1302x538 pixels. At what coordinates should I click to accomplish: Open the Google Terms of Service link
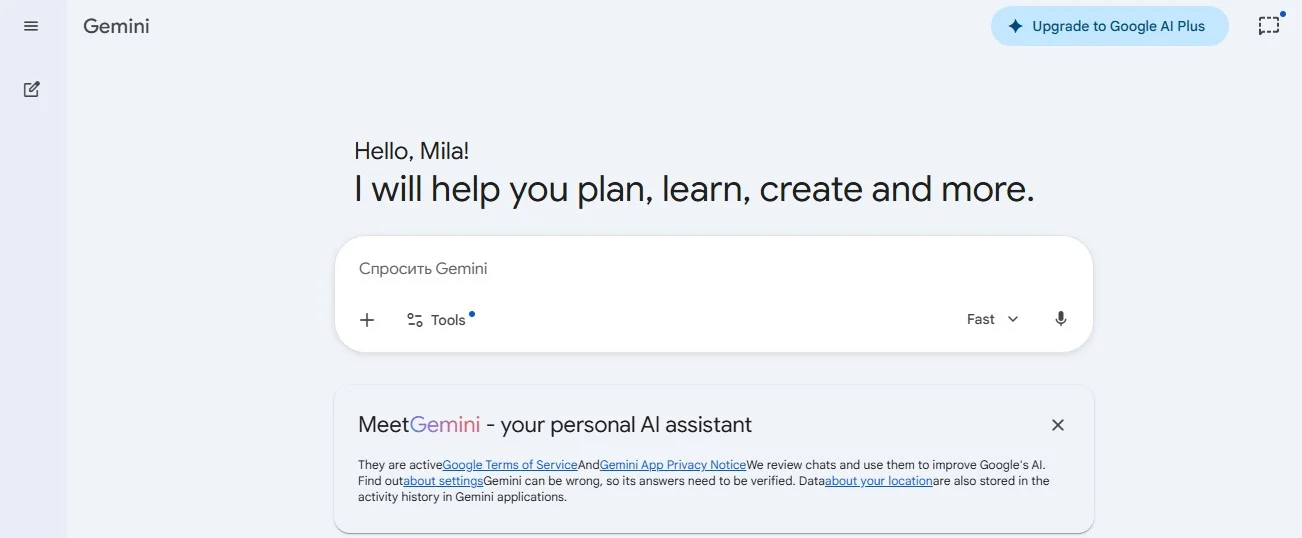click(510, 465)
